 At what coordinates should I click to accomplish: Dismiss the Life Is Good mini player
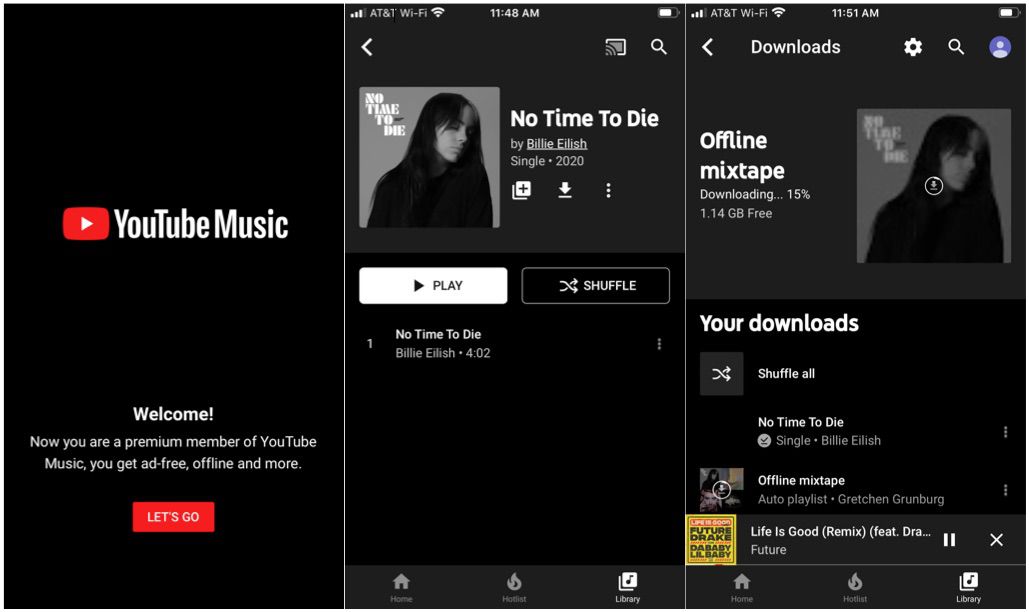996,540
